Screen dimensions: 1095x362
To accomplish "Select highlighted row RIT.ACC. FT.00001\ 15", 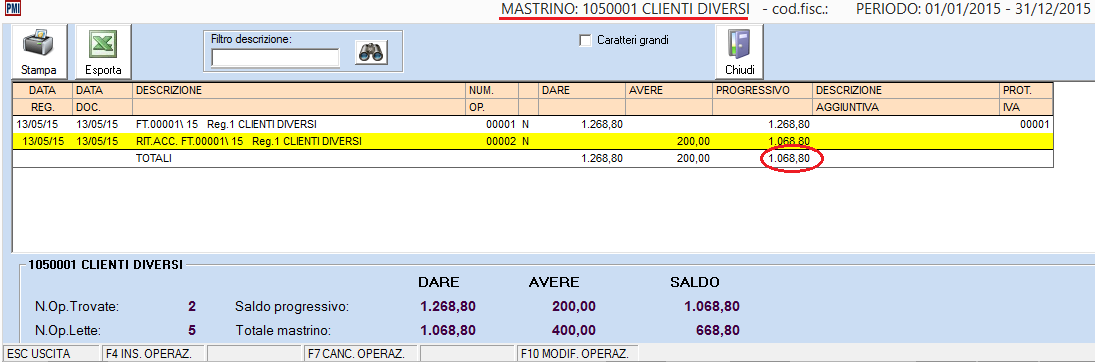I will click(x=532, y=141).
